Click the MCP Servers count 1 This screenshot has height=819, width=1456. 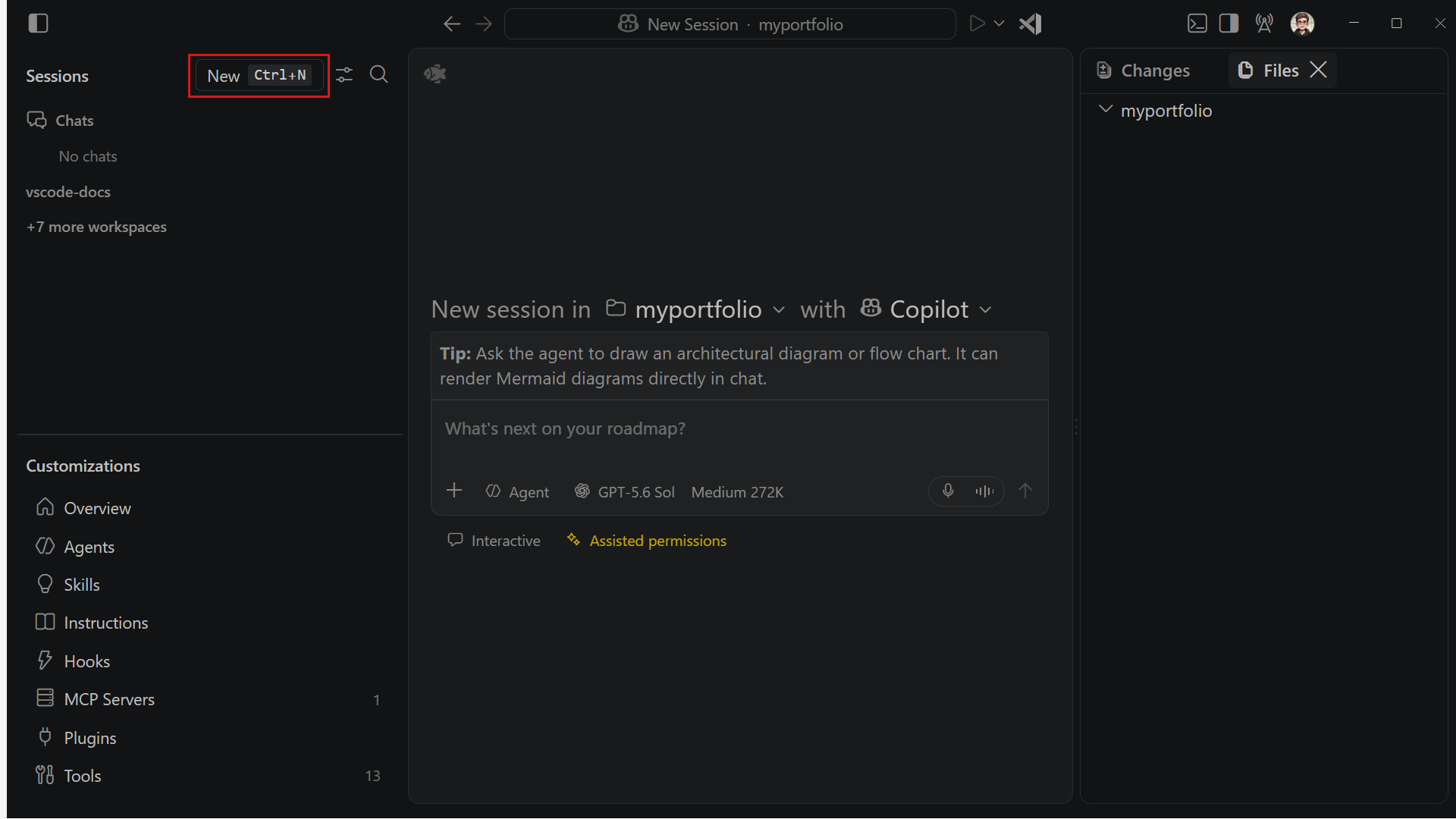pyautogui.click(x=376, y=700)
